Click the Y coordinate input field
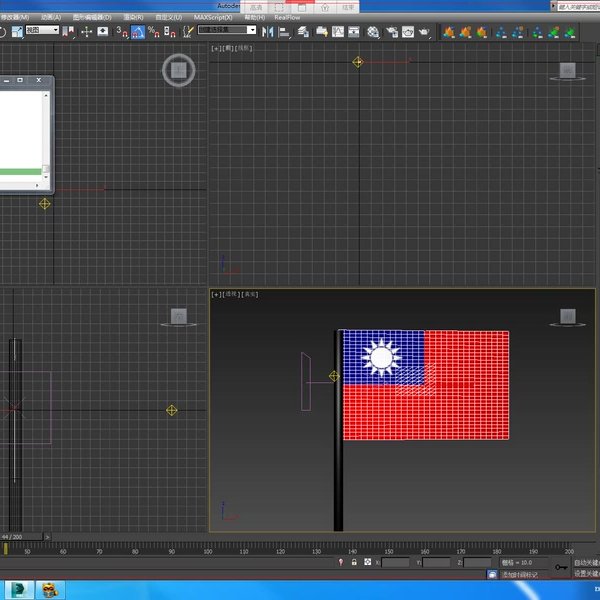 point(436,562)
